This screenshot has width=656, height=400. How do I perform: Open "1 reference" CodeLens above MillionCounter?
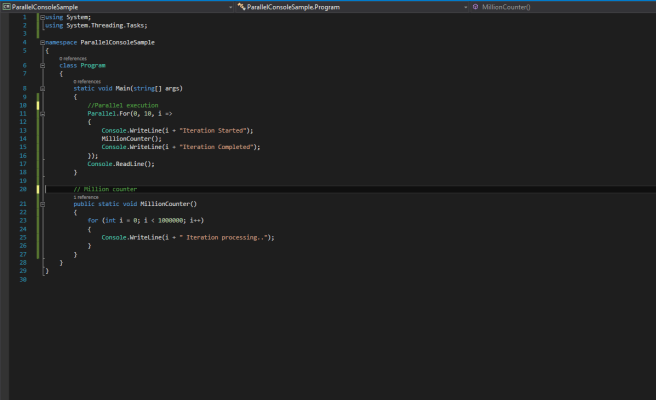[86, 197]
